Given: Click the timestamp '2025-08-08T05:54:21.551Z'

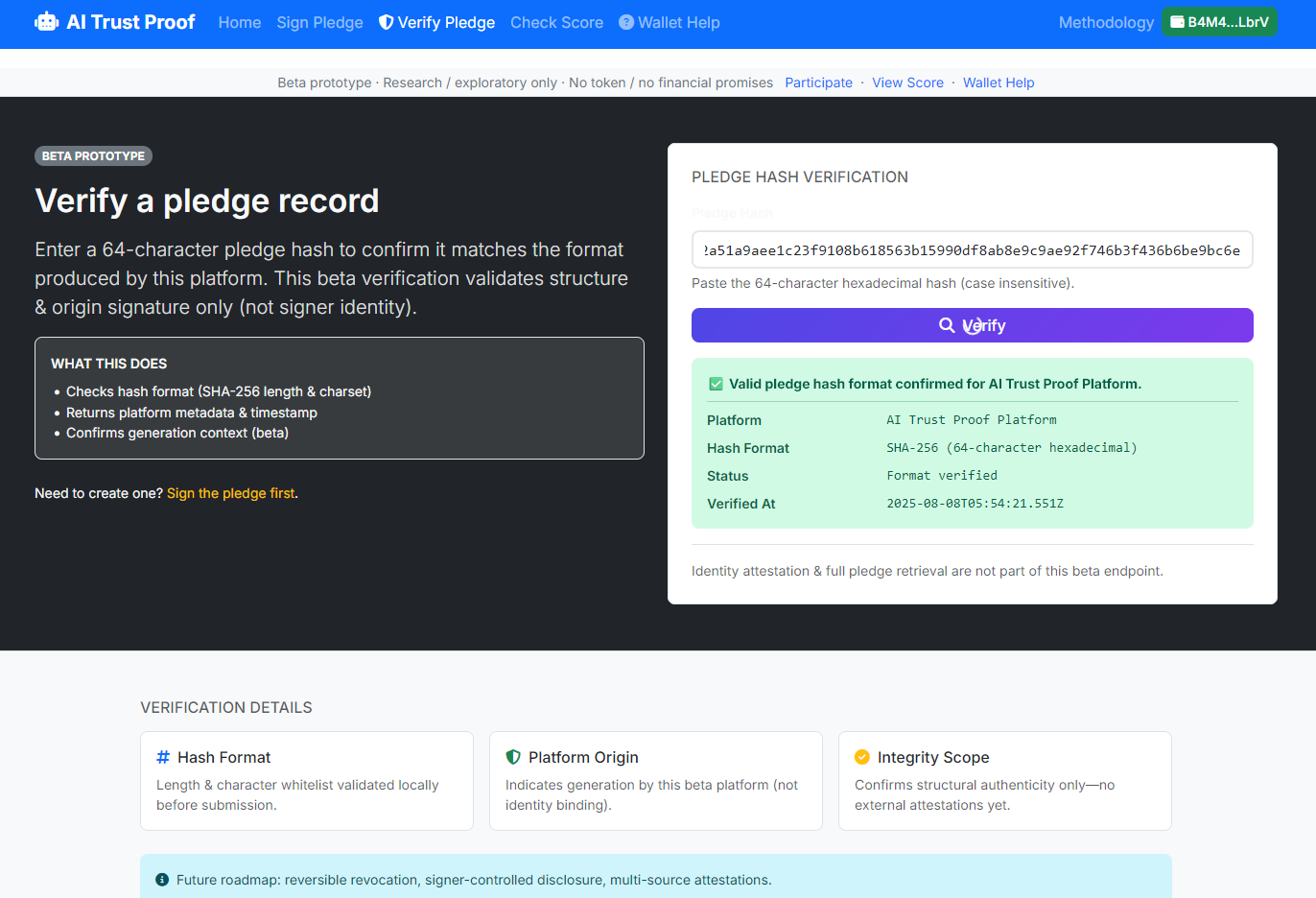Looking at the screenshot, I should click(975, 504).
